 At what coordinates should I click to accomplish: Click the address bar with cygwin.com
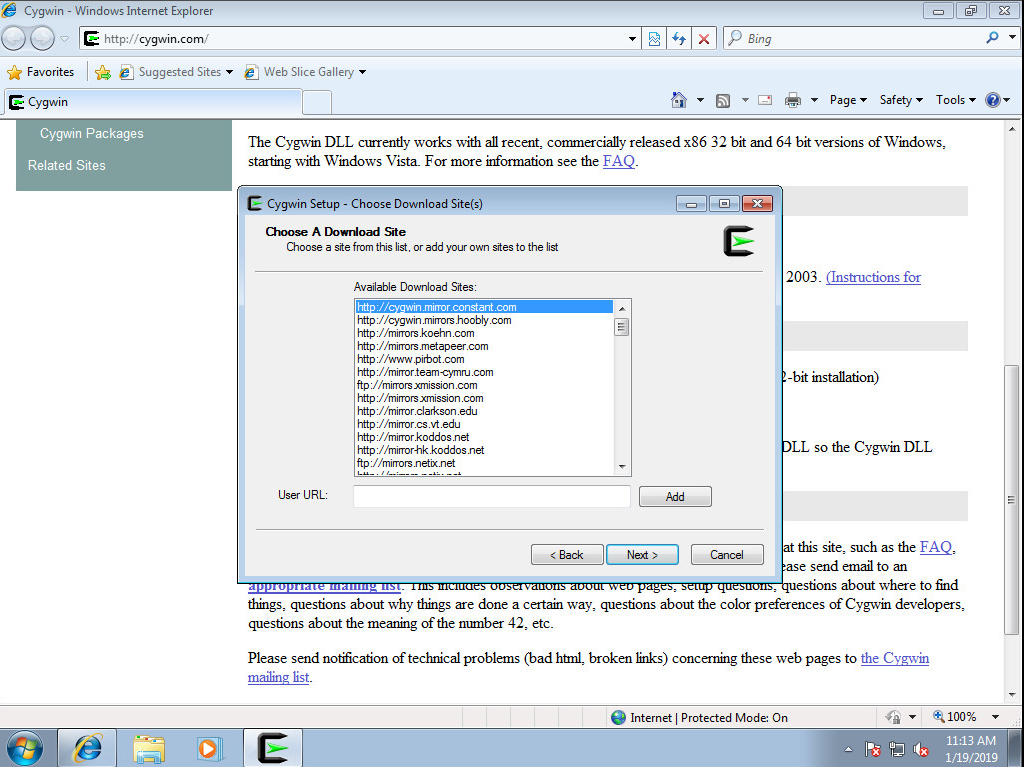click(353, 39)
